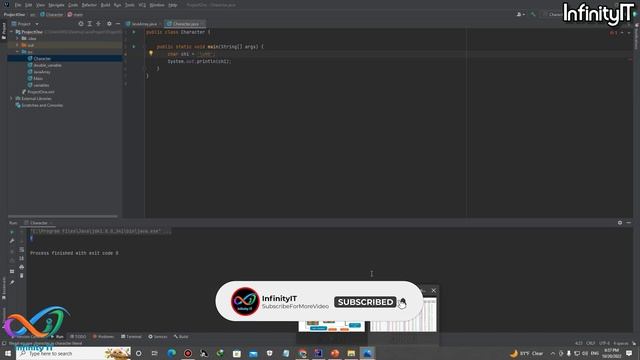
Task: Open Project panel gear options
Action: [109, 24]
